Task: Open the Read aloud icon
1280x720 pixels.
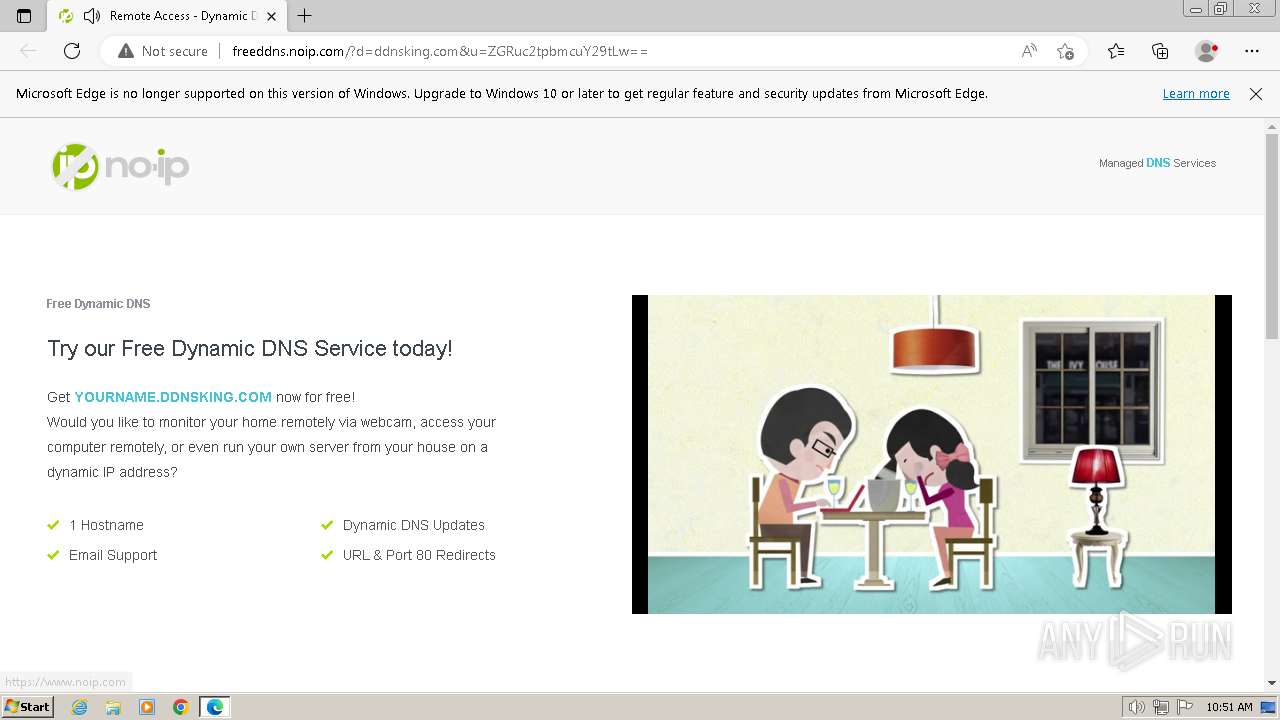Action: click(x=1029, y=51)
